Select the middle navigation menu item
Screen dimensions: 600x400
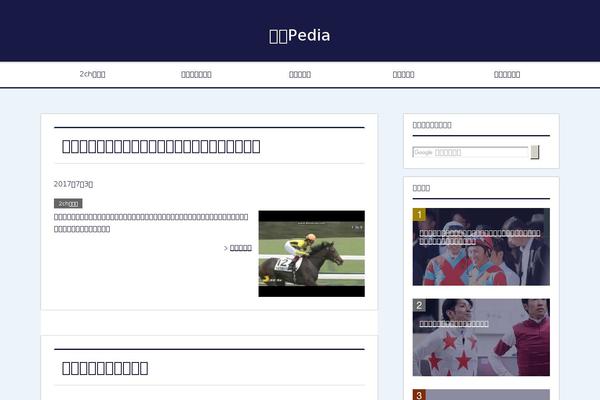click(x=300, y=74)
